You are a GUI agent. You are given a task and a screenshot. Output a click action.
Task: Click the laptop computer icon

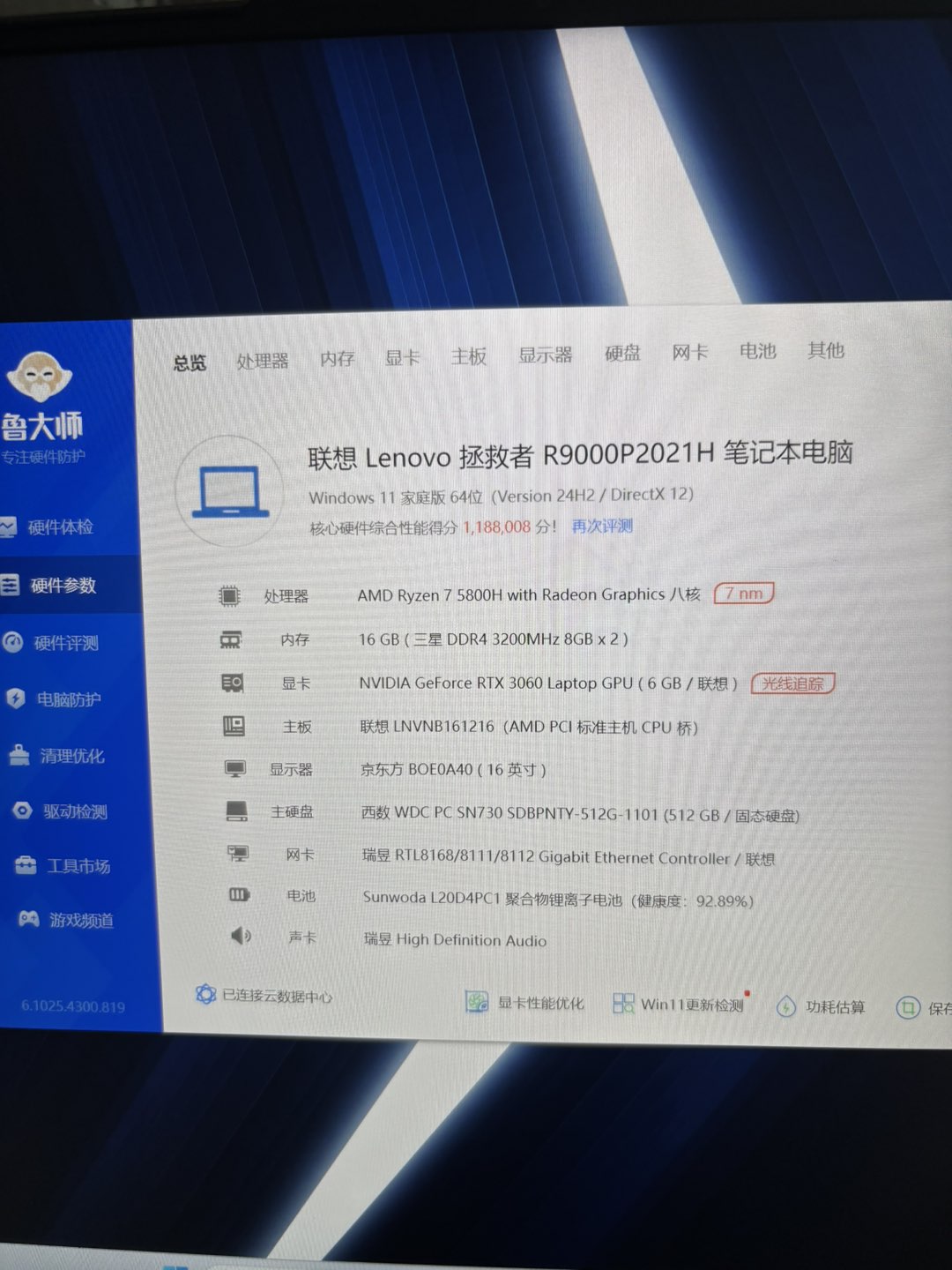pos(230,491)
